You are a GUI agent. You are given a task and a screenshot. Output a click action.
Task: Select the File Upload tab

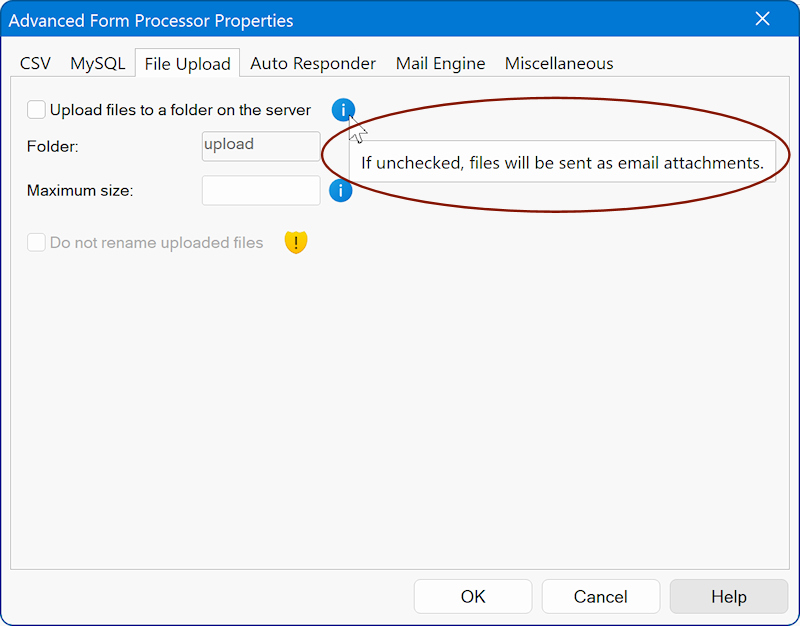click(x=187, y=63)
